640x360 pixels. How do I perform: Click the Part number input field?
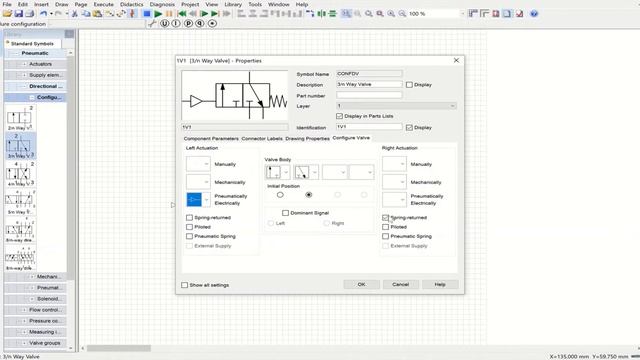(369, 95)
